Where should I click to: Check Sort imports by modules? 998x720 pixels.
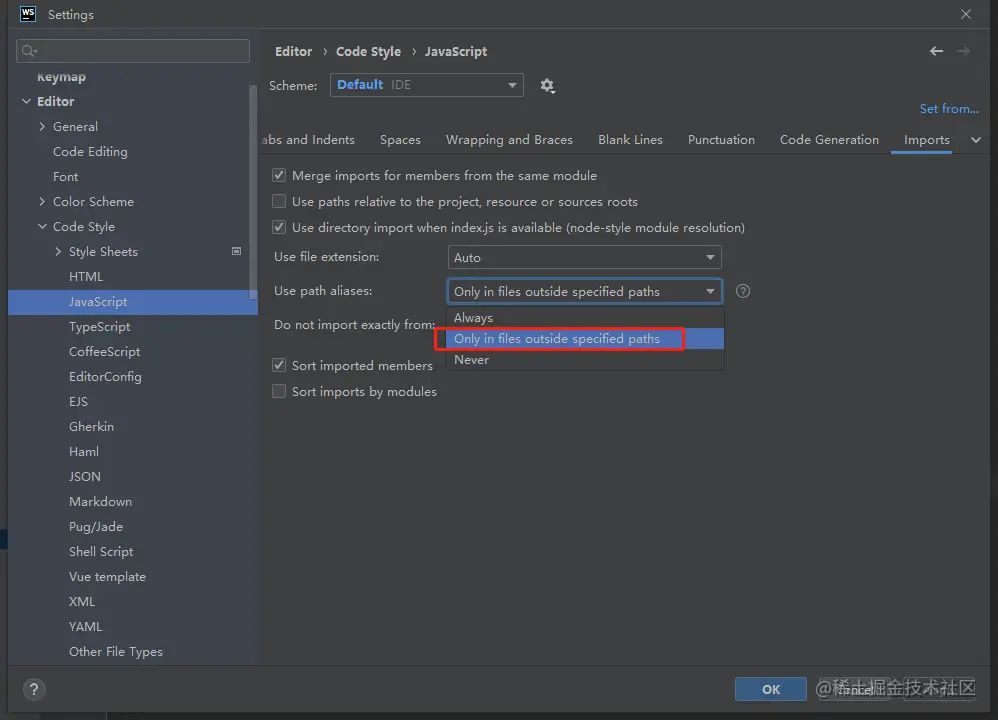coord(280,392)
